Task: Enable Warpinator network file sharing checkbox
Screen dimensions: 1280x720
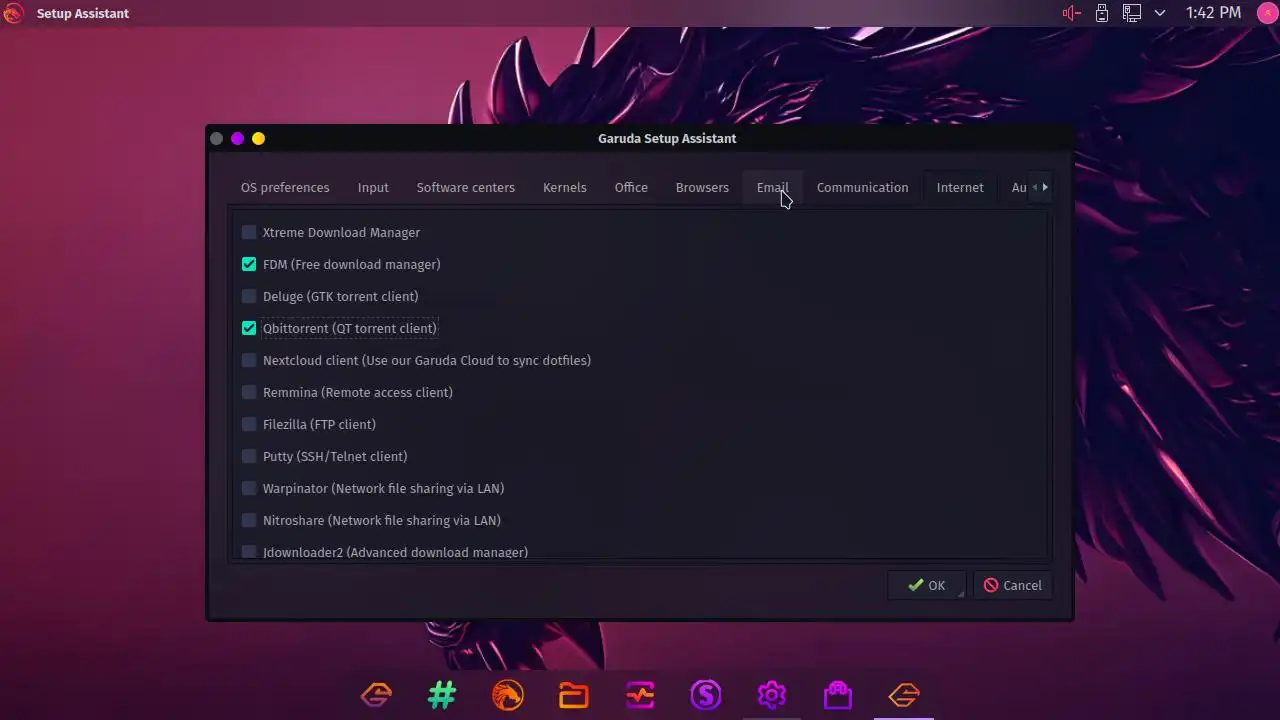Action: 249,488
